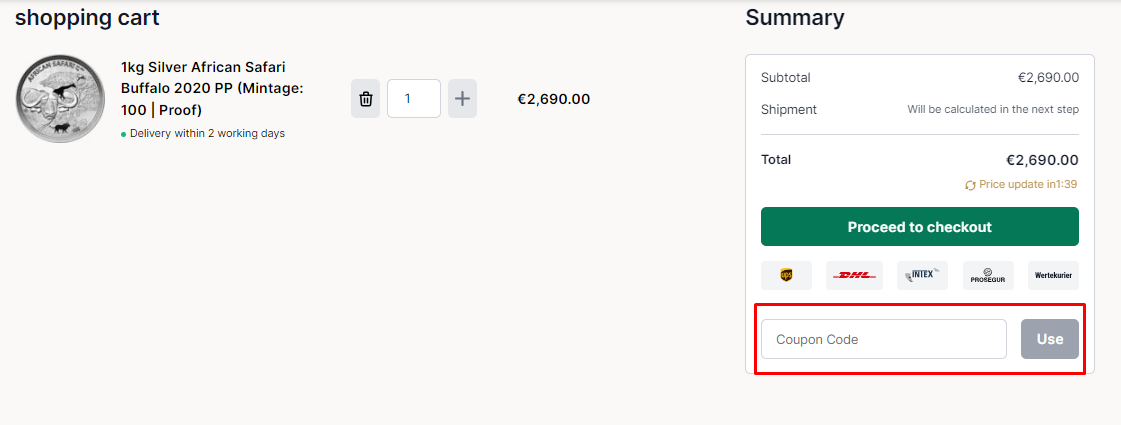Click the INTEX carrier logo

pyautogui.click(x=921, y=275)
